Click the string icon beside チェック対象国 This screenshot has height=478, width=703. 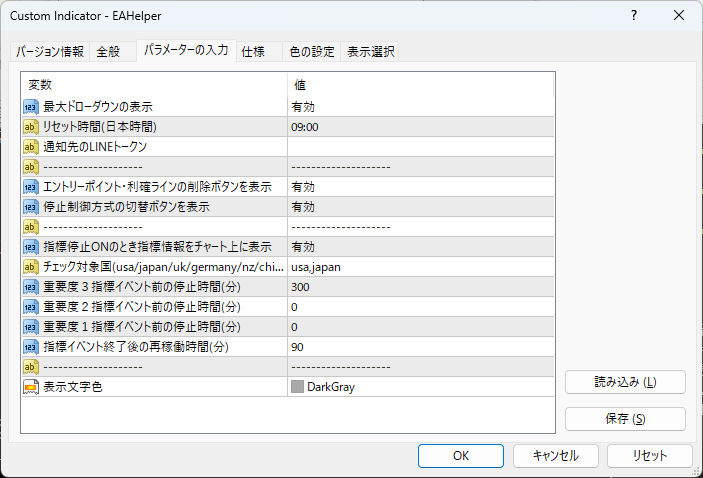31,266
